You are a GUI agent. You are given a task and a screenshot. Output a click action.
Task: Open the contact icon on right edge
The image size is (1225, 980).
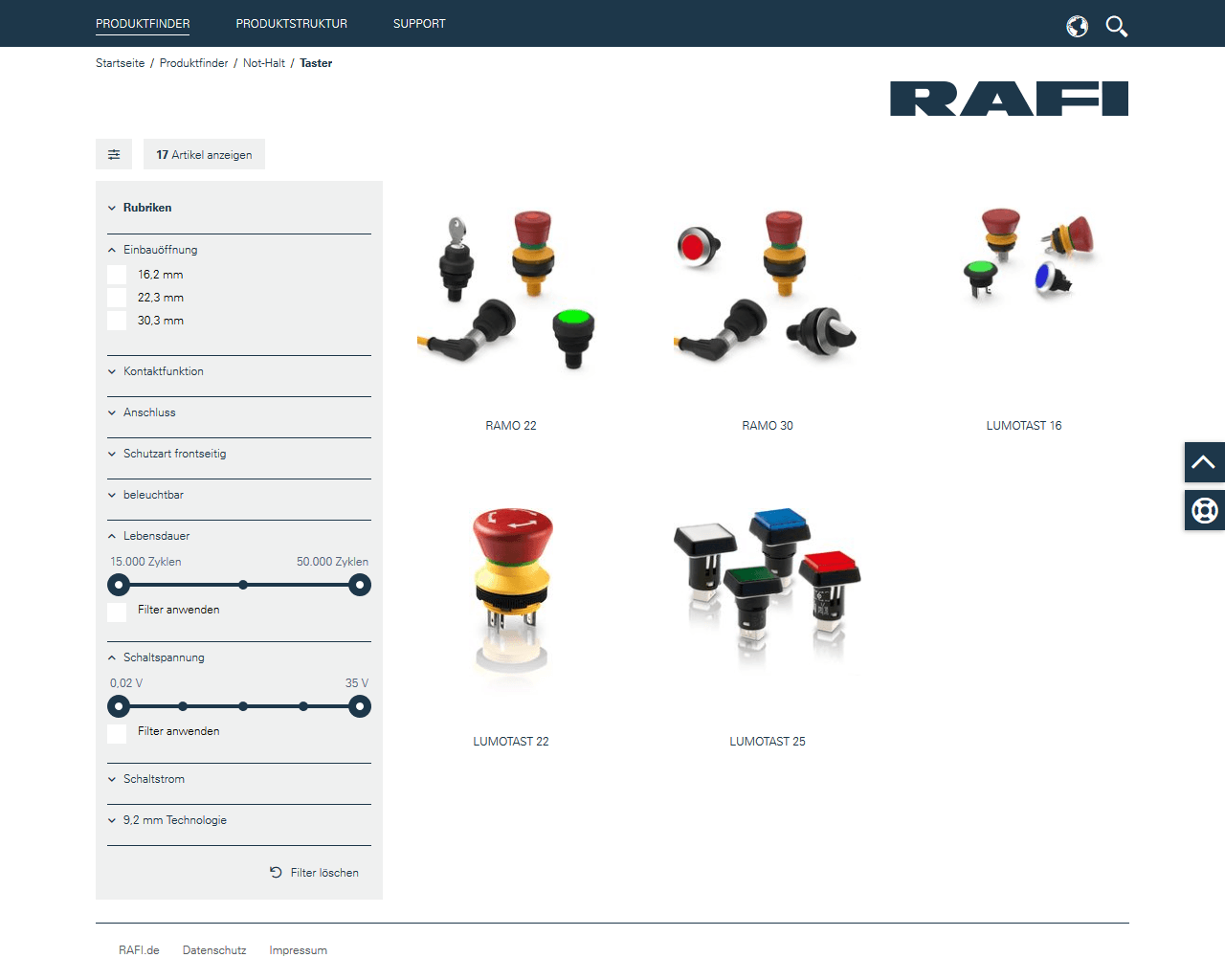(1204, 510)
